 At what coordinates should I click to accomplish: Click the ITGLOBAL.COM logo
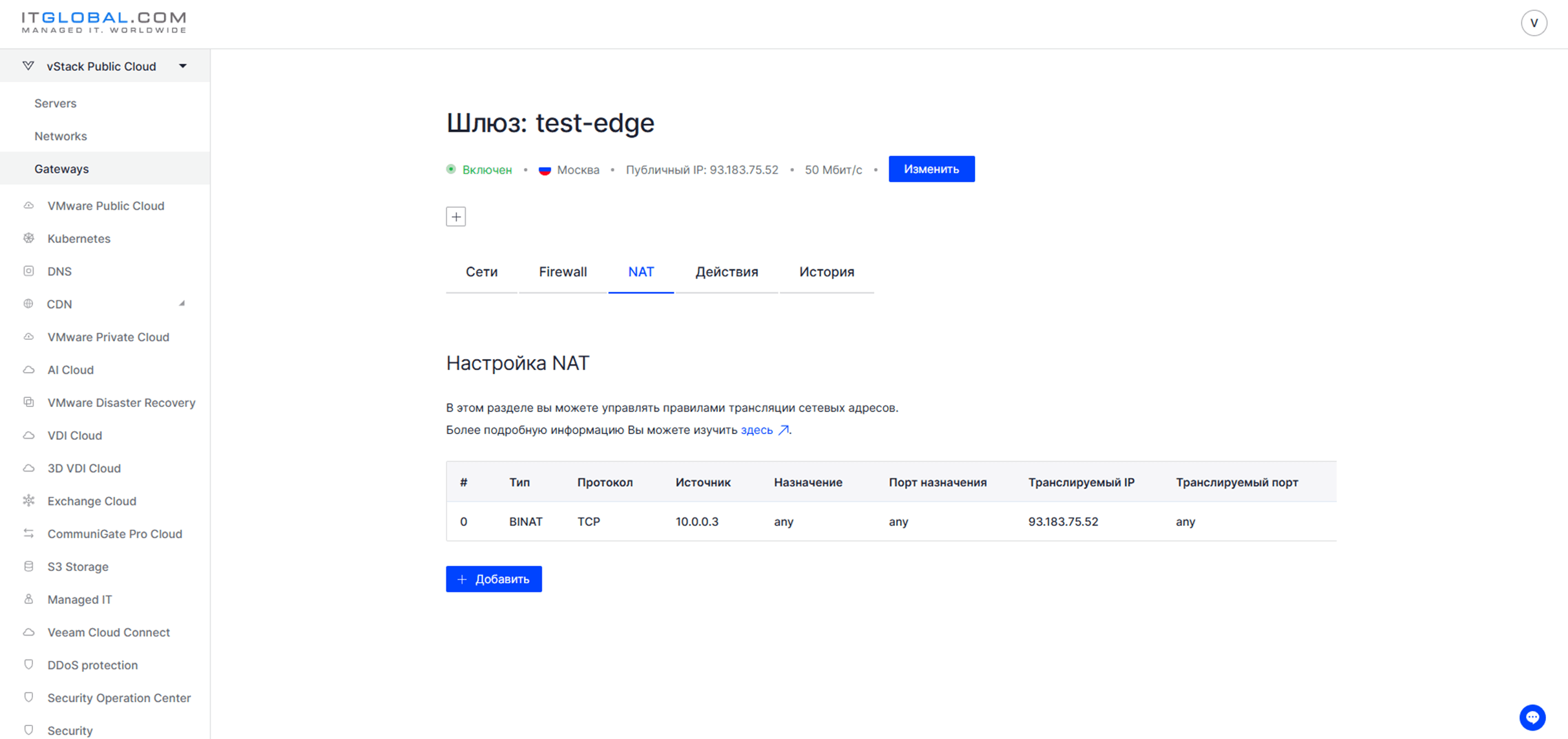[x=104, y=22]
